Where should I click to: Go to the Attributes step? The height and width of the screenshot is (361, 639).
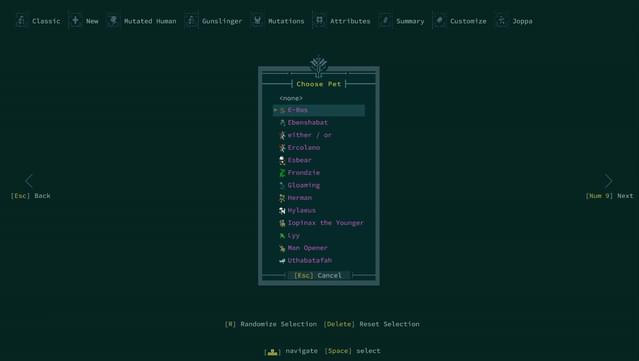point(342,21)
